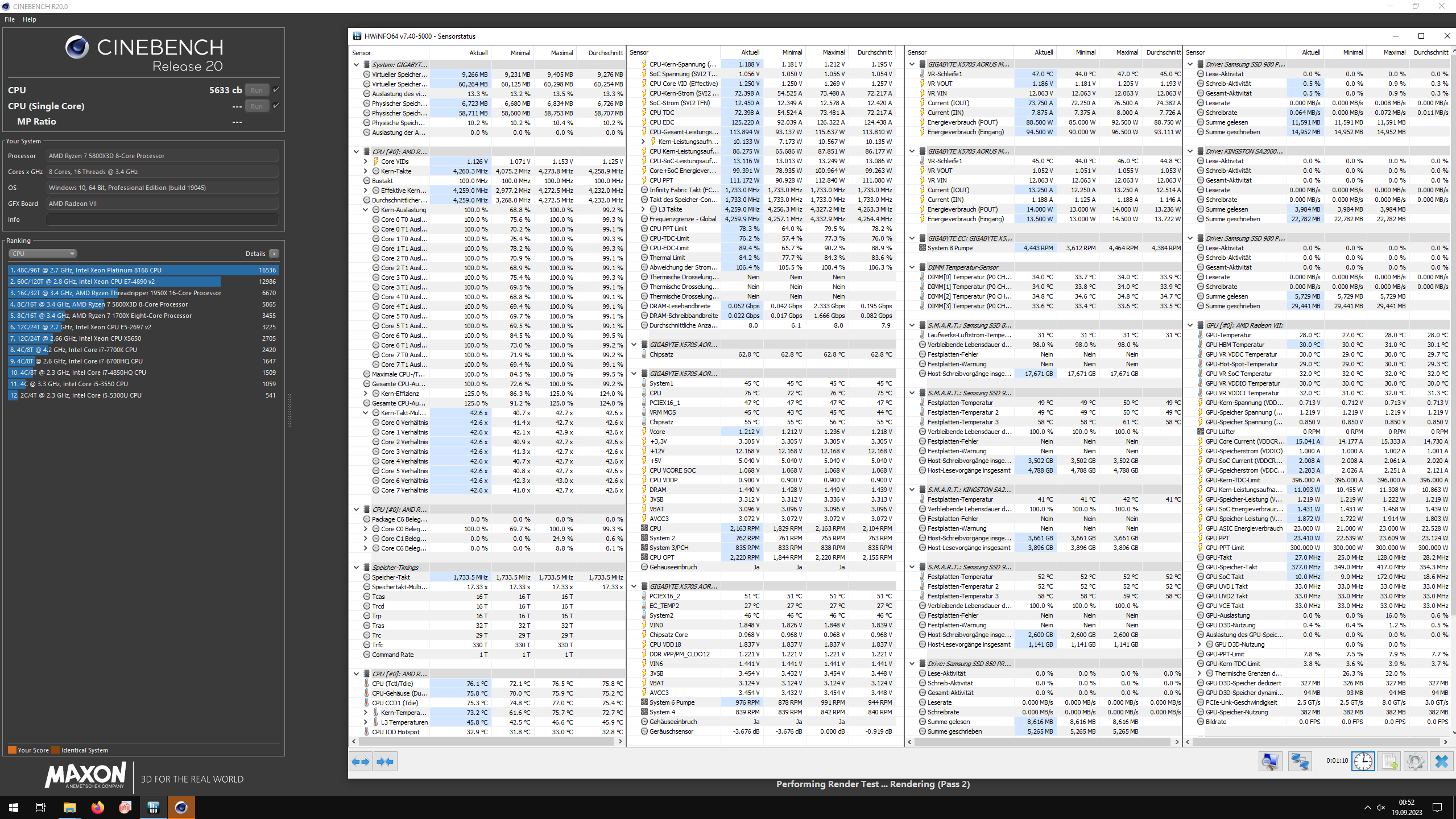Click the screen capture magnifier icon in HWiNFO

[1272, 761]
